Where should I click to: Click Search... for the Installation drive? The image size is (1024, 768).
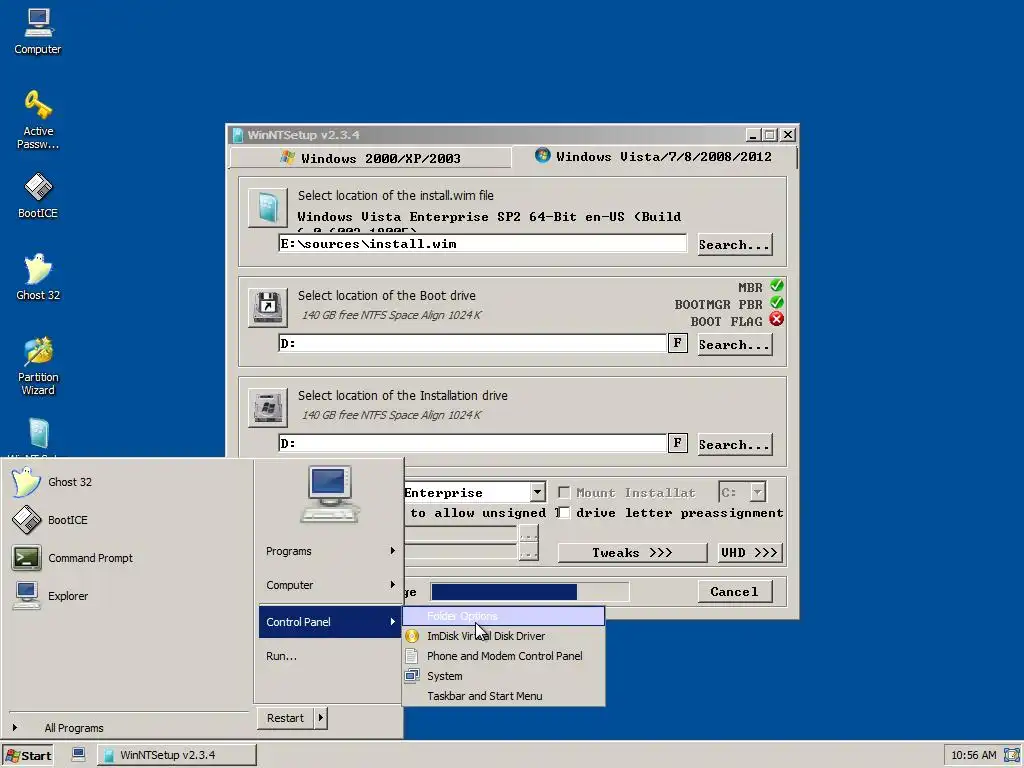(x=735, y=444)
